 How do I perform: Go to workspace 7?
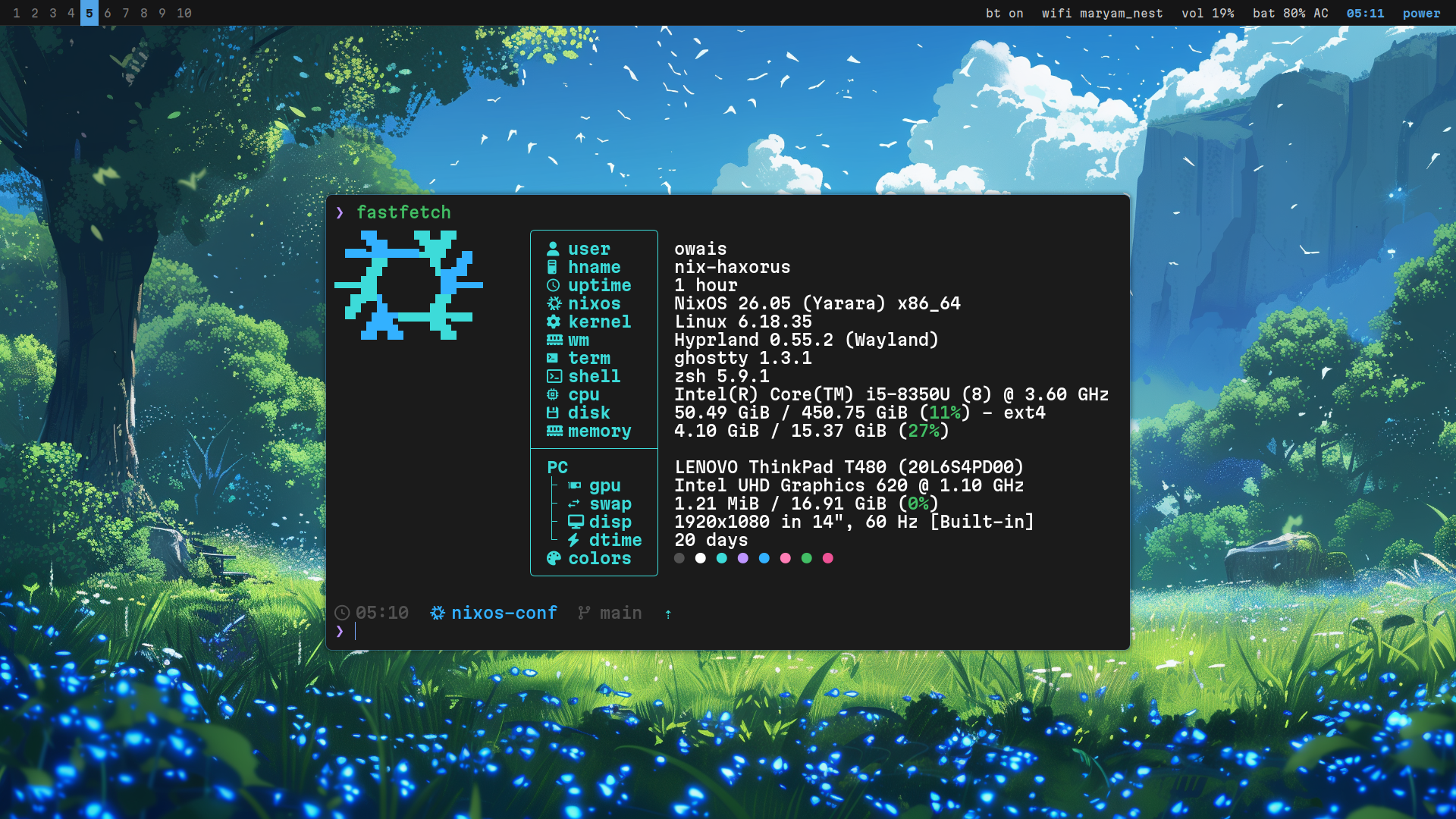coord(126,13)
